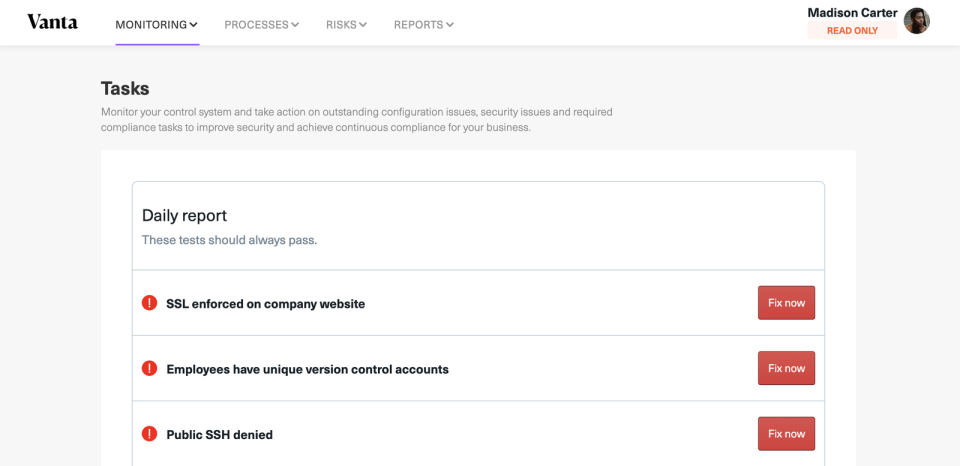The image size is (960, 466).
Task: Open the Monitoring menu
Action: pyautogui.click(x=157, y=25)
